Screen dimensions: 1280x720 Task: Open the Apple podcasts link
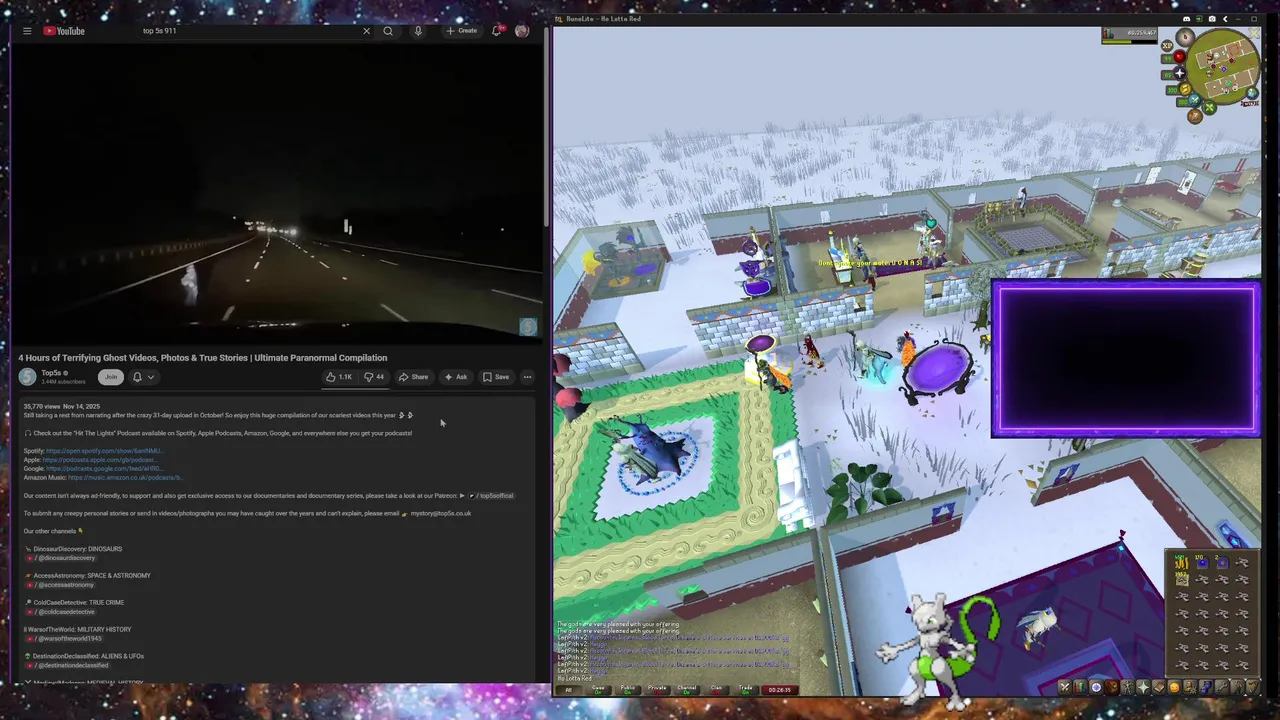click(98, 460)
